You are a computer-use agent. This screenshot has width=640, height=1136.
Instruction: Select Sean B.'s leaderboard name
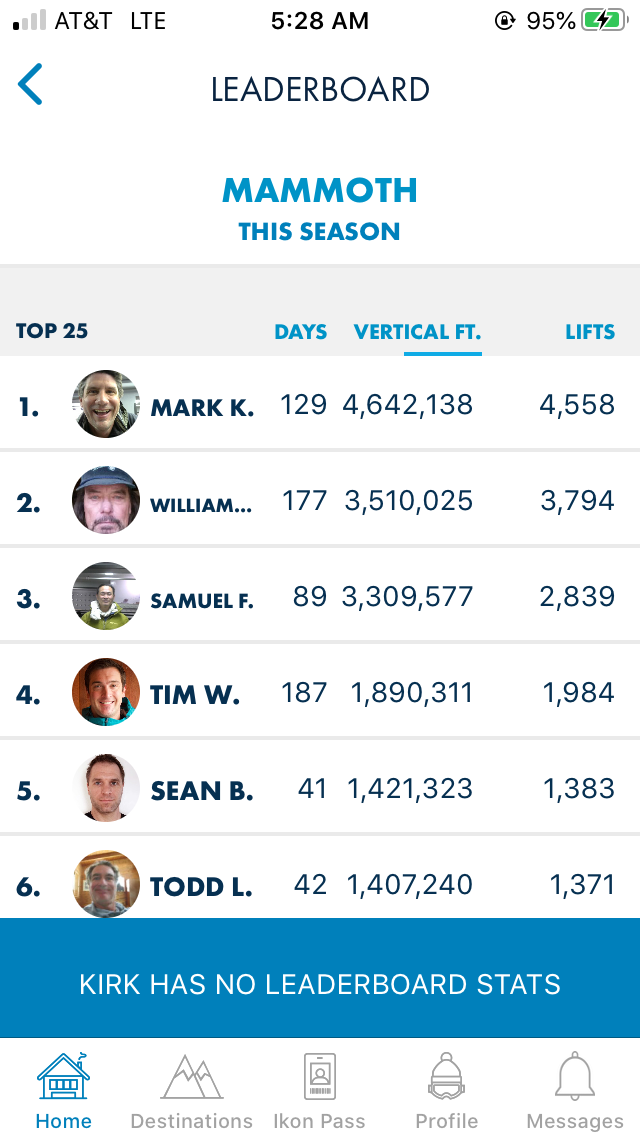[201, 791]
